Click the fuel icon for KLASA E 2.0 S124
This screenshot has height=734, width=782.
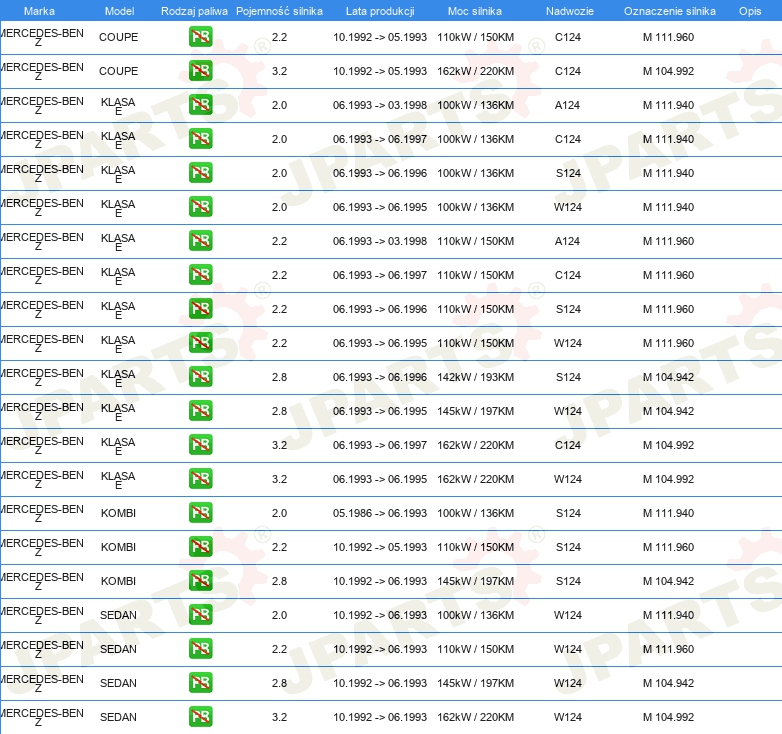coord(200,173)
